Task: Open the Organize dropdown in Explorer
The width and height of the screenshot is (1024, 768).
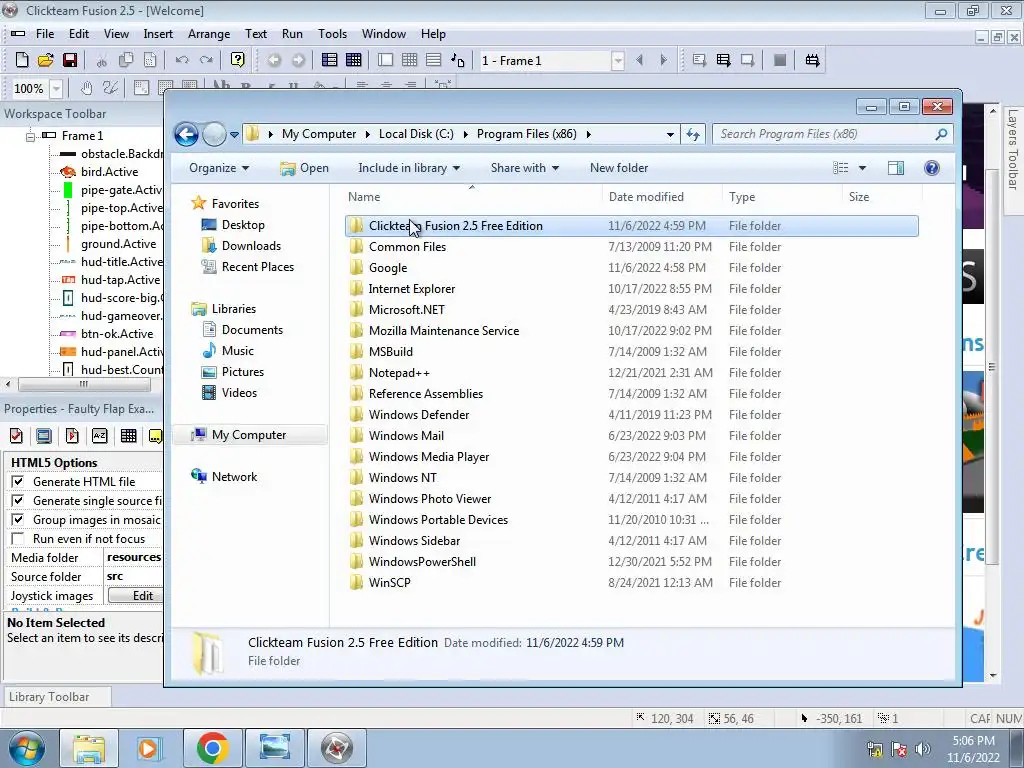Action: pos(219,168)
